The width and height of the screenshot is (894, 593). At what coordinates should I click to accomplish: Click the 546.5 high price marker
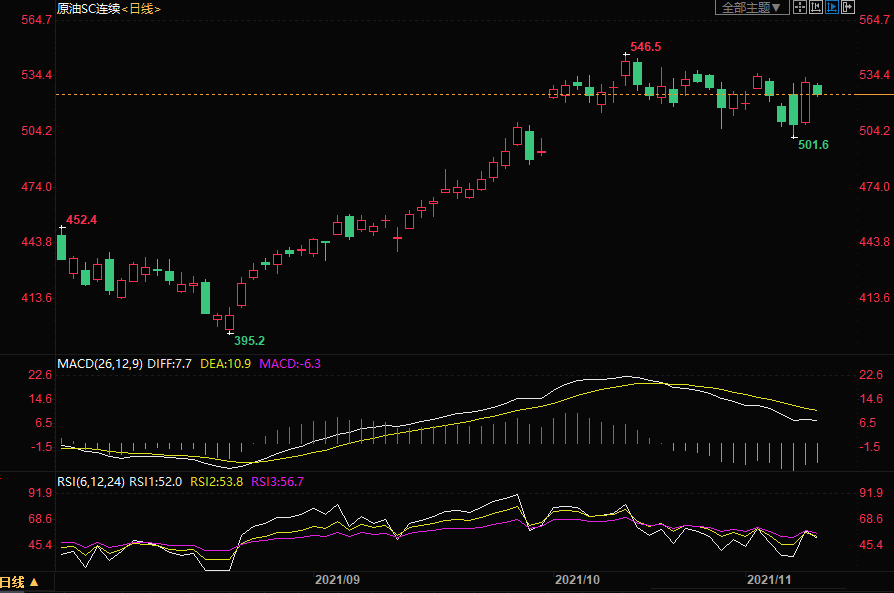[643, 47]
